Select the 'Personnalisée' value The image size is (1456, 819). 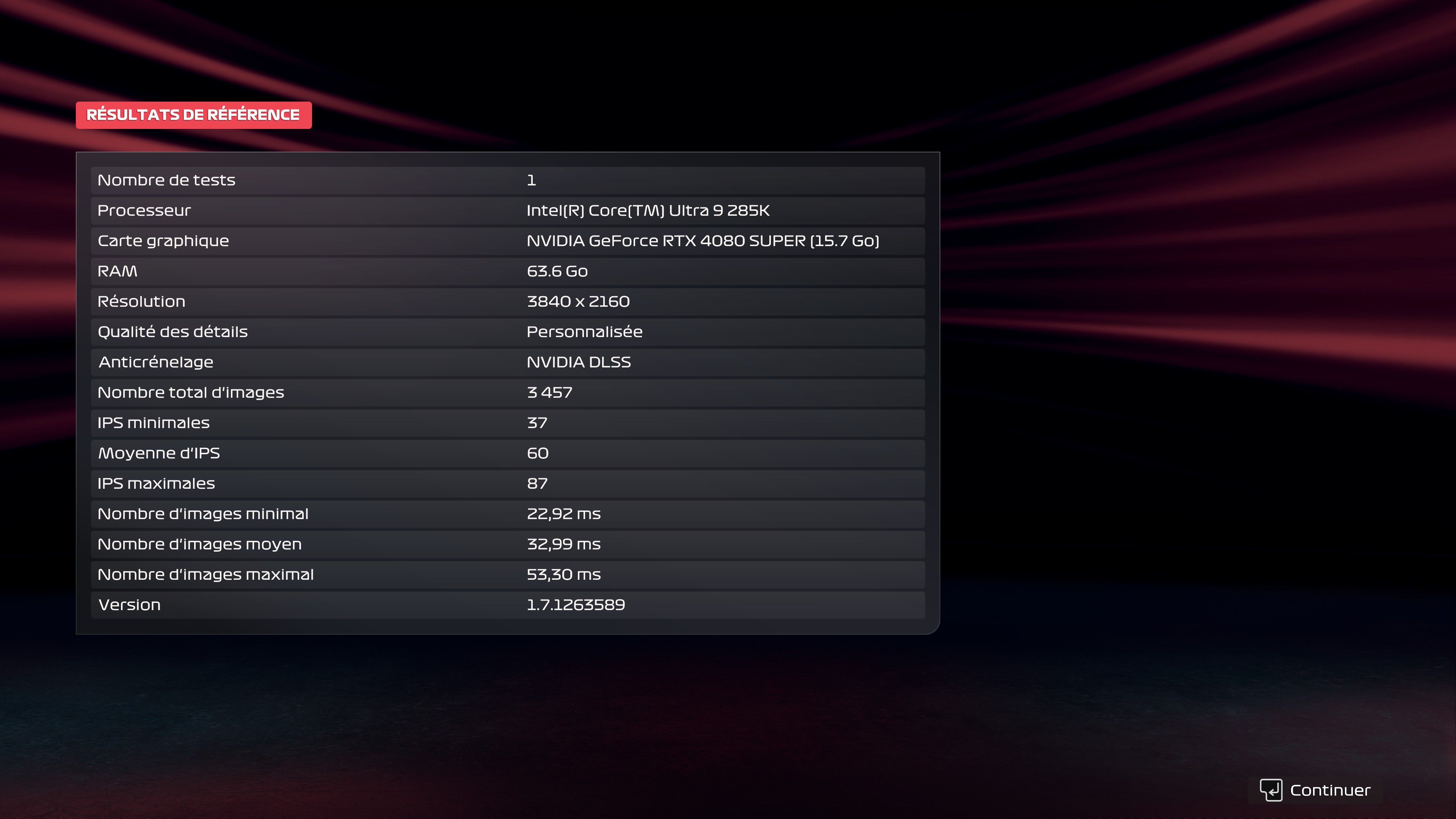coord(584,332)
